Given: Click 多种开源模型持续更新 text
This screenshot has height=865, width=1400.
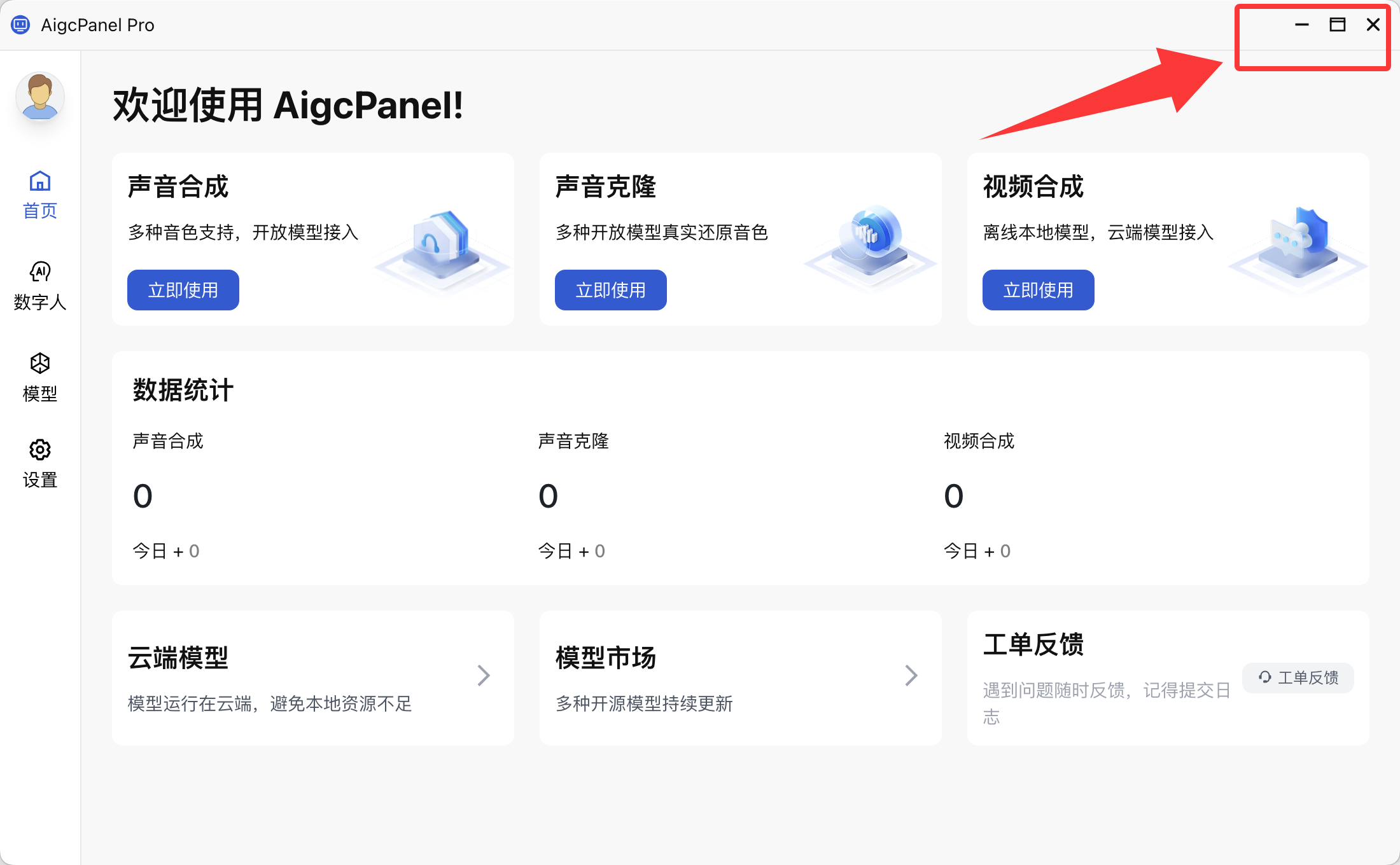Looking at the screenshot, I should [x=644, y=703].
